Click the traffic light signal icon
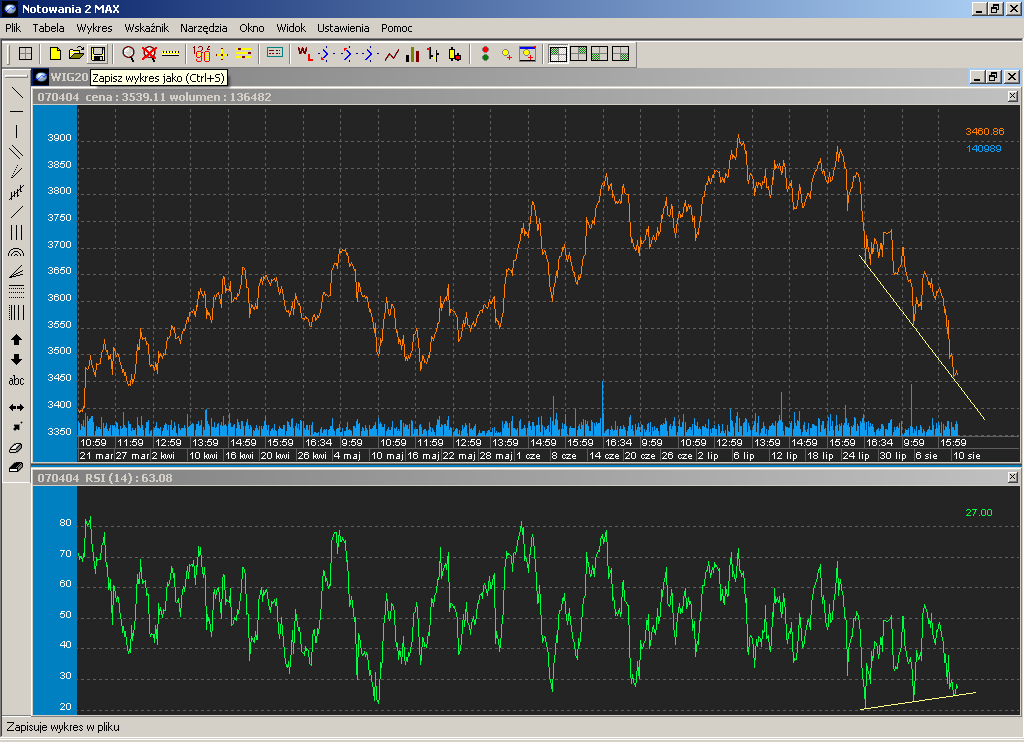The image size is (1024, 742). [486, 54]
